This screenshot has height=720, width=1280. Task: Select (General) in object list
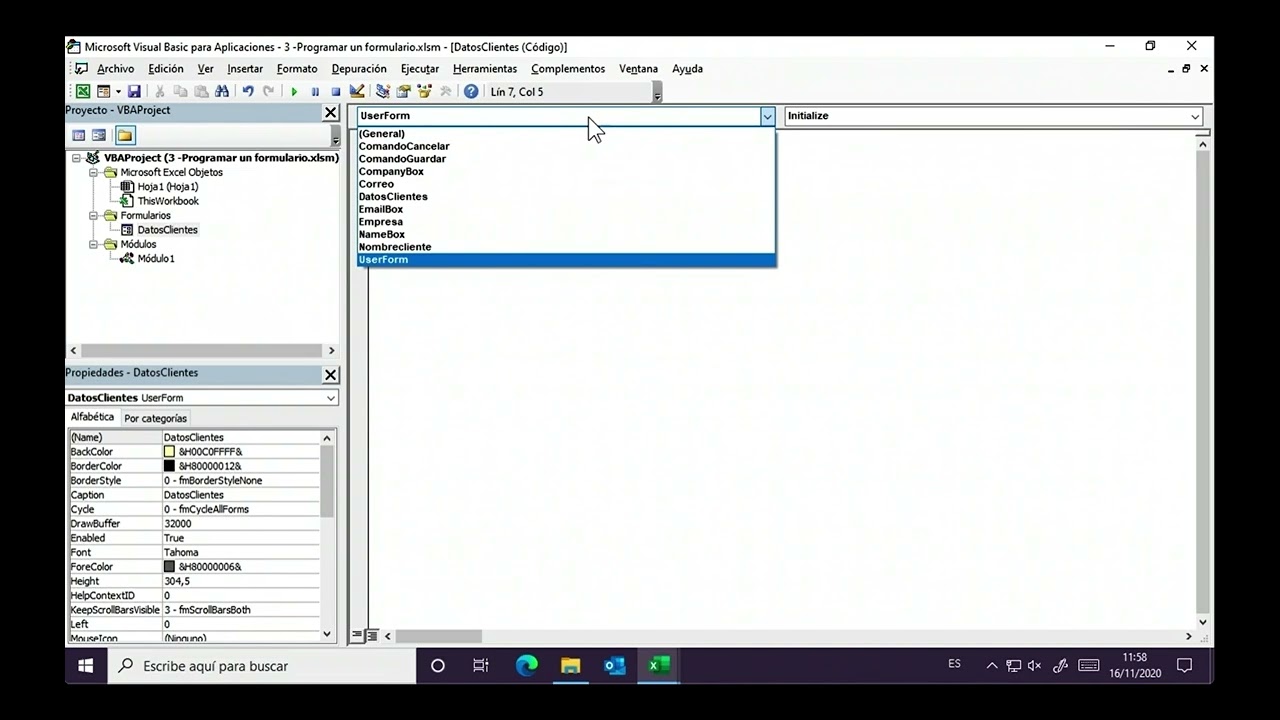click(566, 134)
